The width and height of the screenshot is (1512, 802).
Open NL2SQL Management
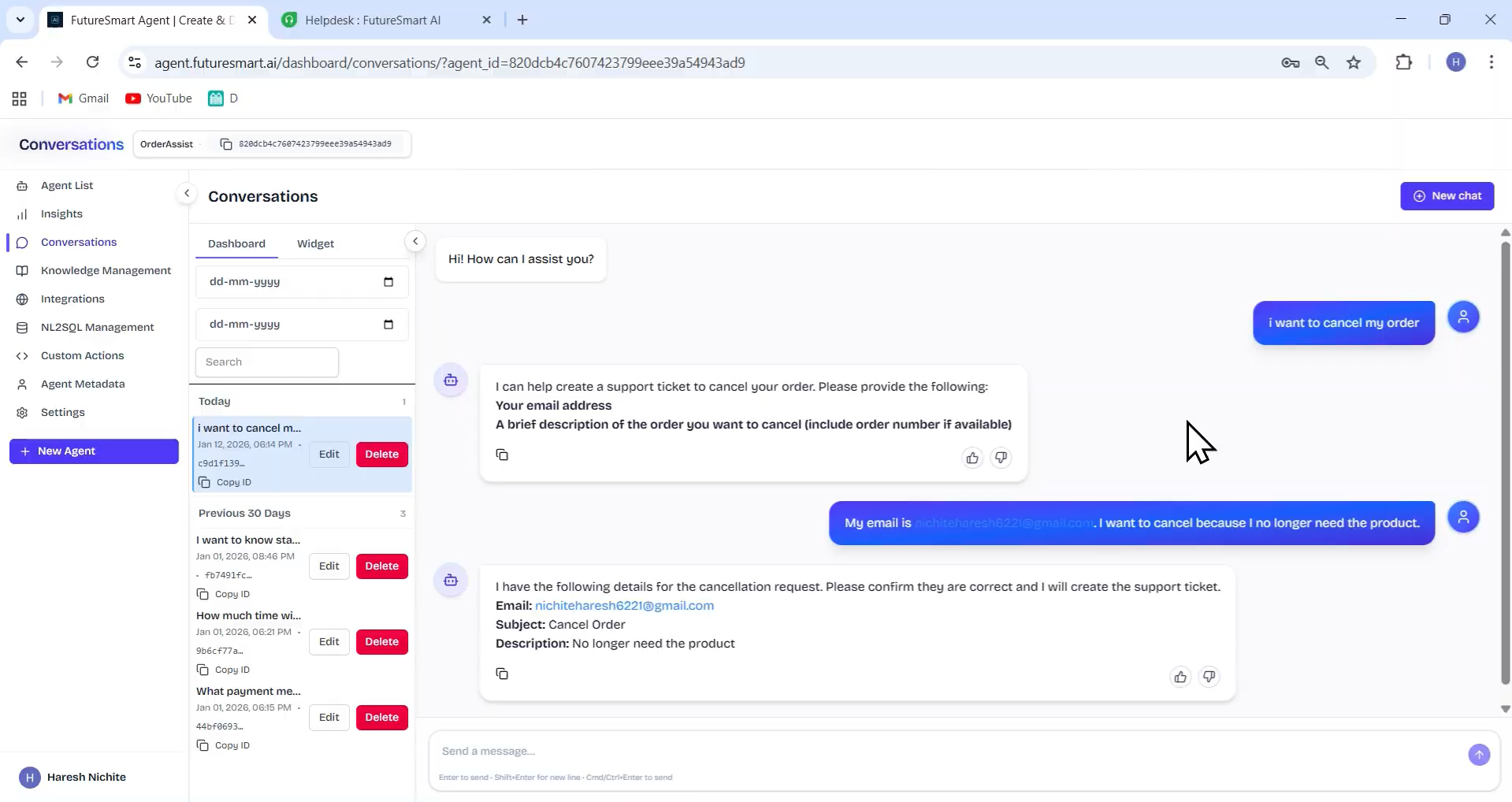(97, 327)
